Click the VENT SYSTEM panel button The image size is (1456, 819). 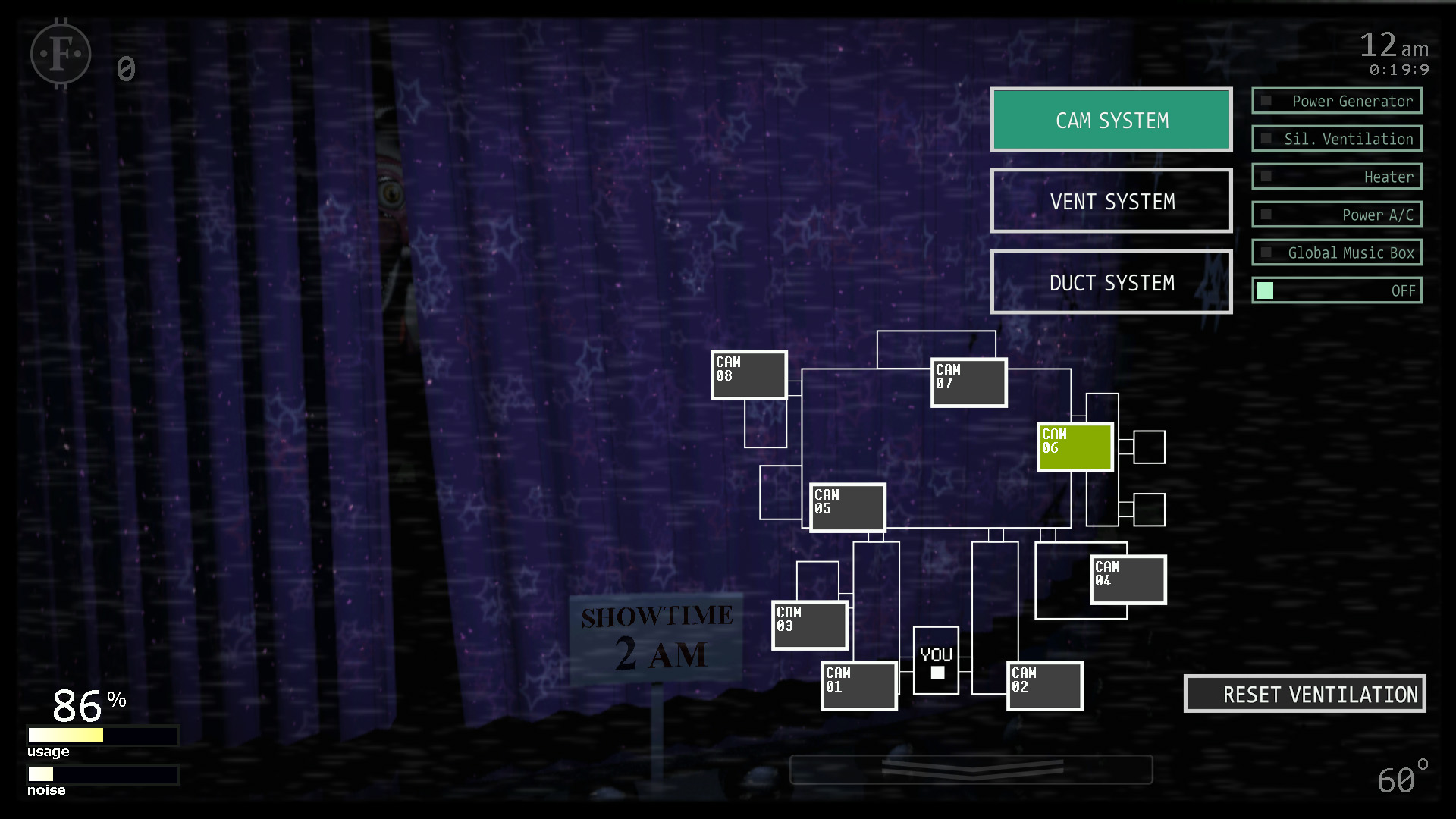coord(1113,201)
